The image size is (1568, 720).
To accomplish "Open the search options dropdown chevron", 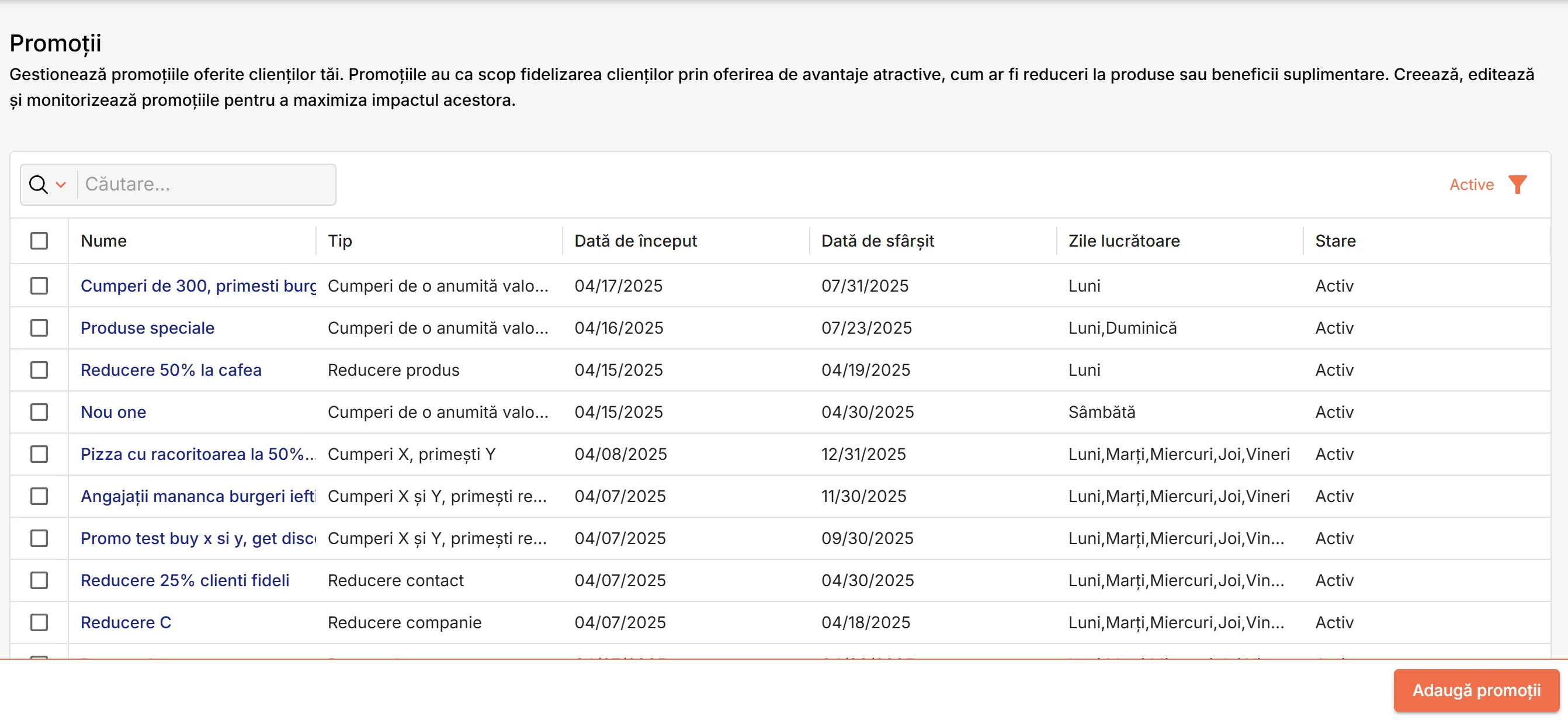I will (x=61, y=185).
